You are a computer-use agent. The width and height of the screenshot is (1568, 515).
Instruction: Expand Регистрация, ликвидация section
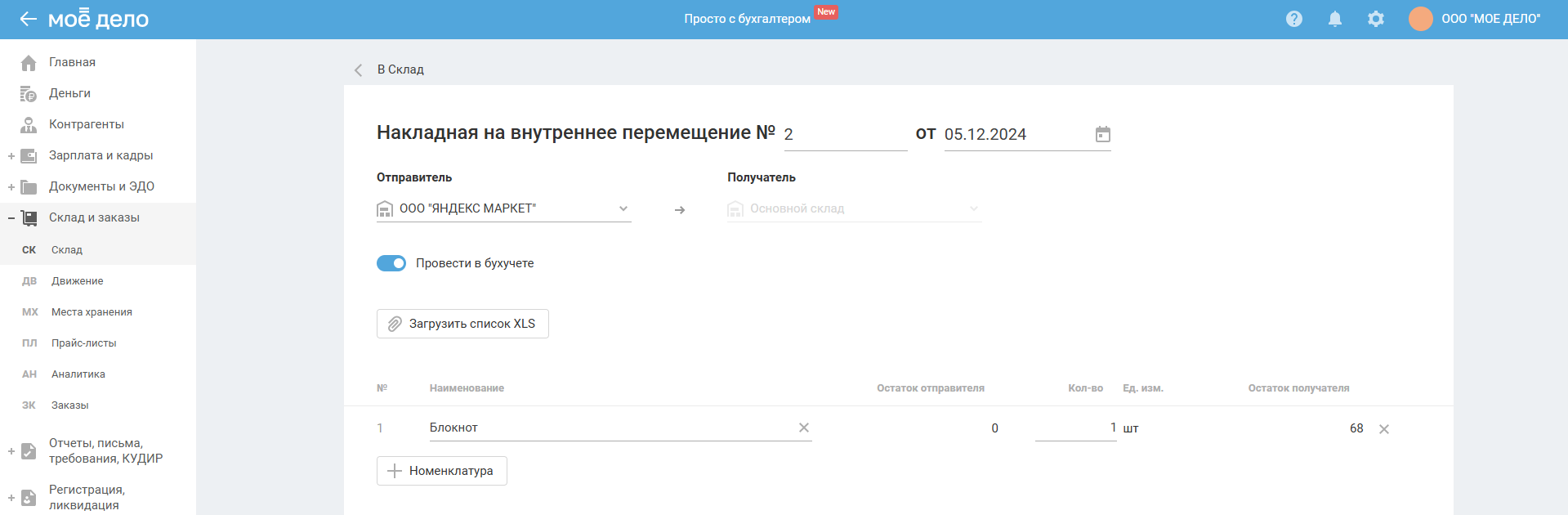(11, 498)
